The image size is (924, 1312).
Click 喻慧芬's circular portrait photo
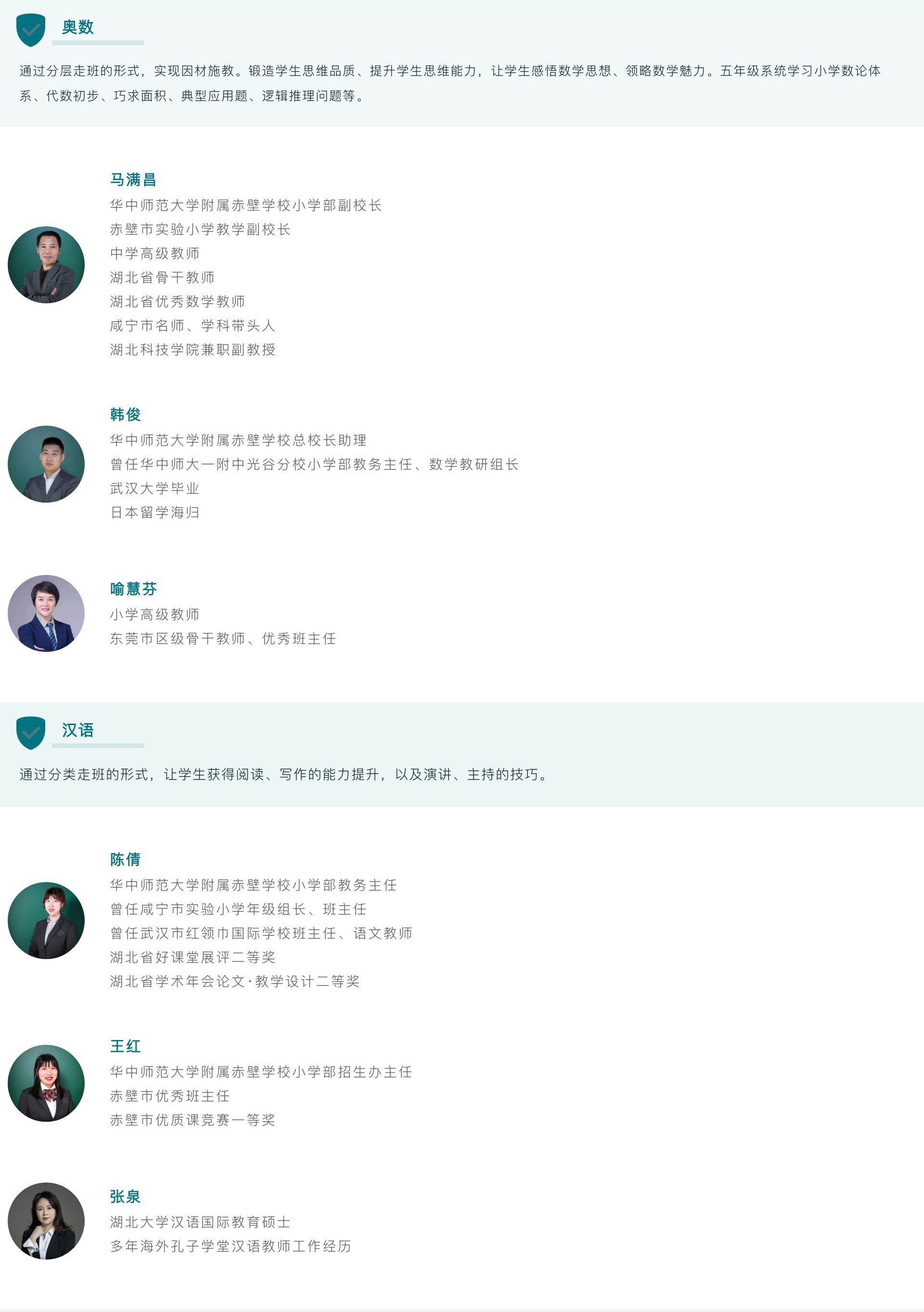tap(46, 613)
